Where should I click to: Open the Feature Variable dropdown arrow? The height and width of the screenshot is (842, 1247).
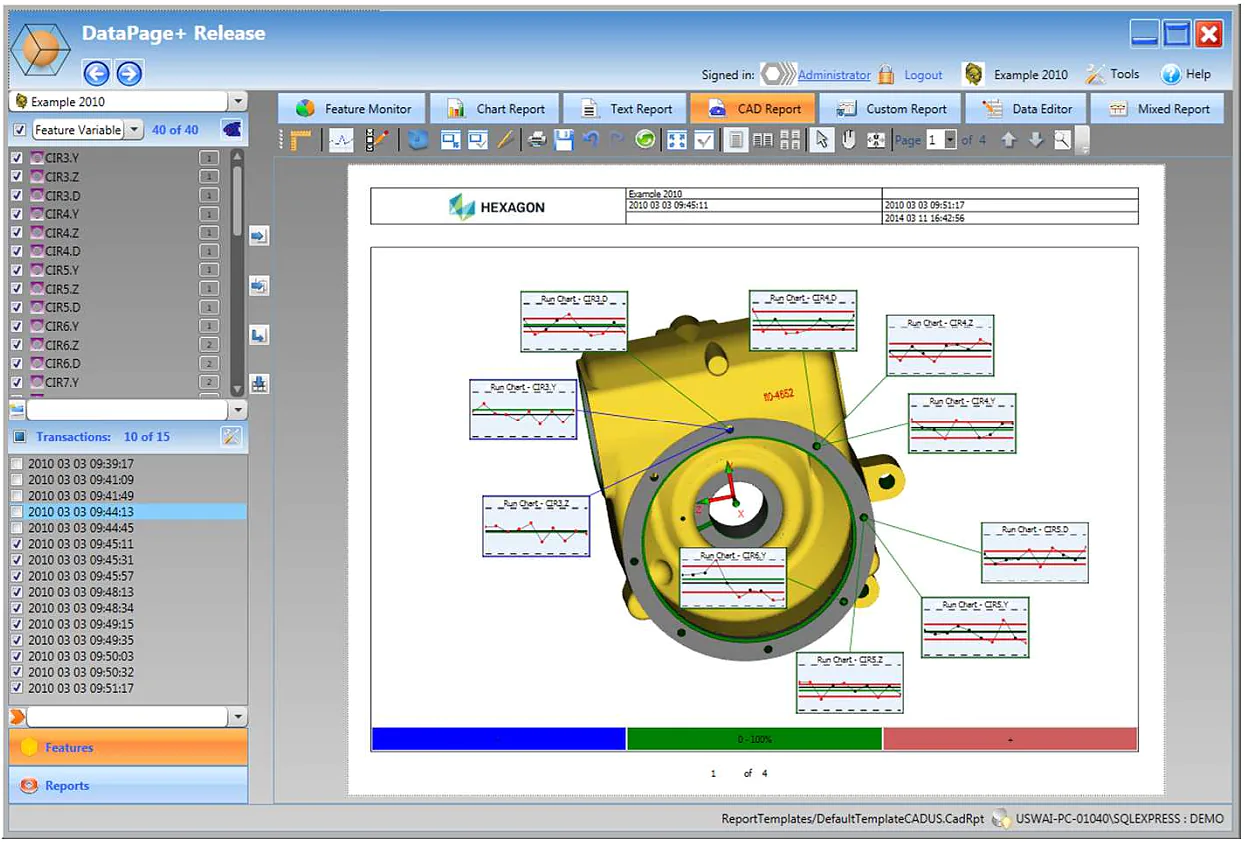(x=134, y=130)
